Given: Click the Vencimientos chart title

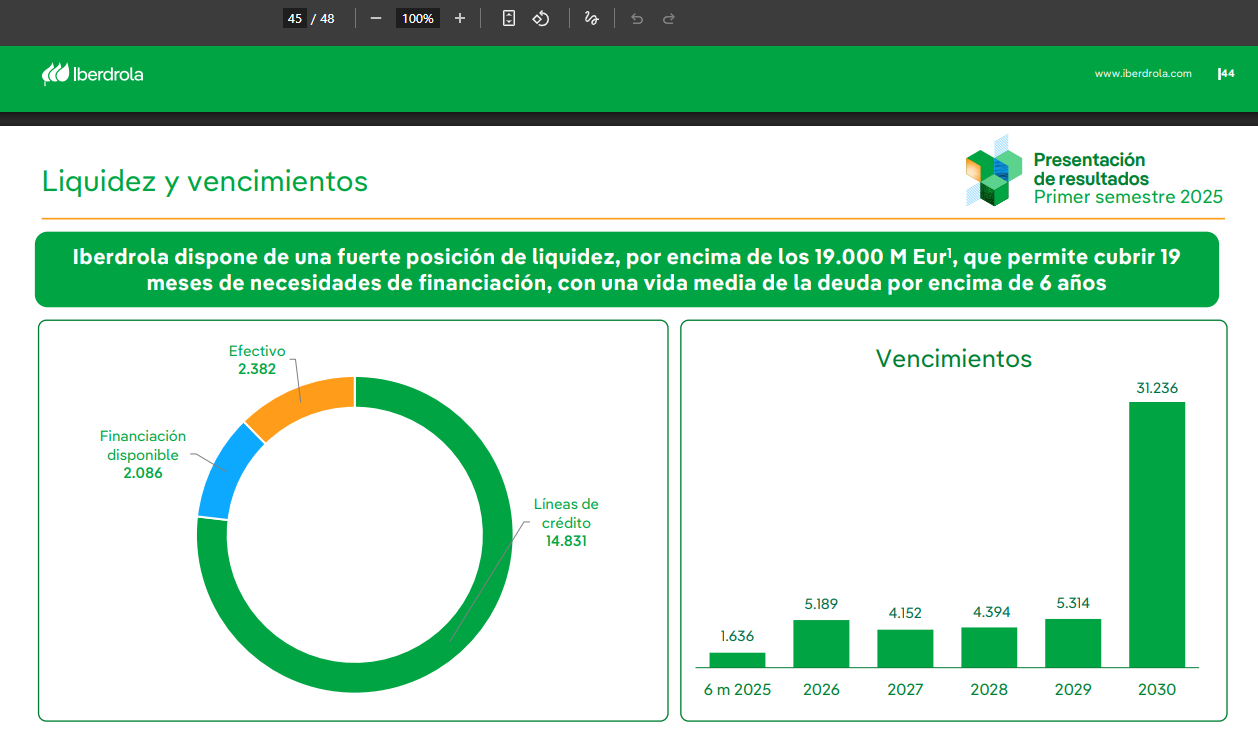Looking at the screenshot, I should click(953, 358).
